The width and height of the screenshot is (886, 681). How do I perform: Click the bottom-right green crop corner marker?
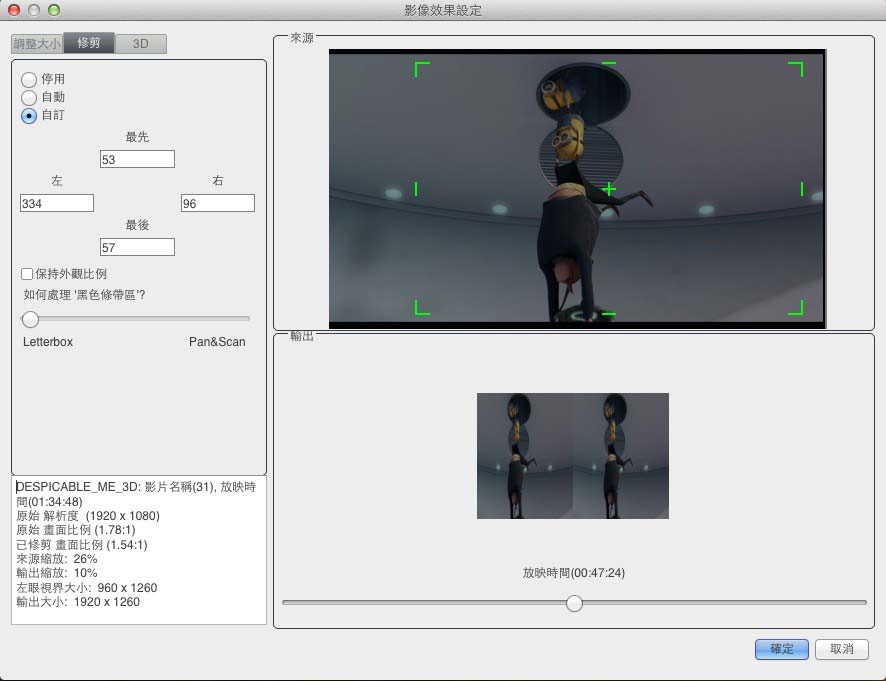(x=798, y=310)
